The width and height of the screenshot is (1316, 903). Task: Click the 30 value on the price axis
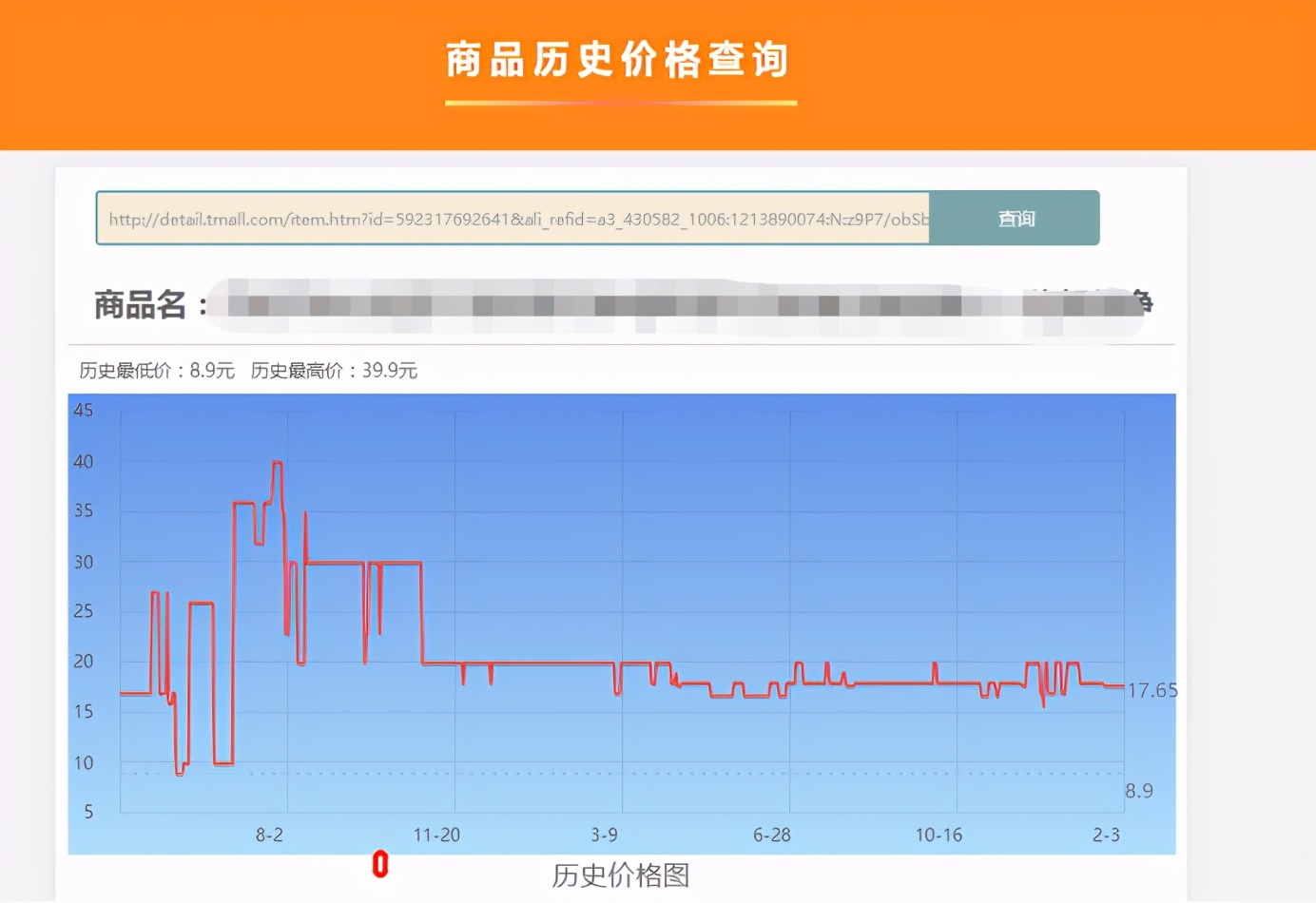84,562
